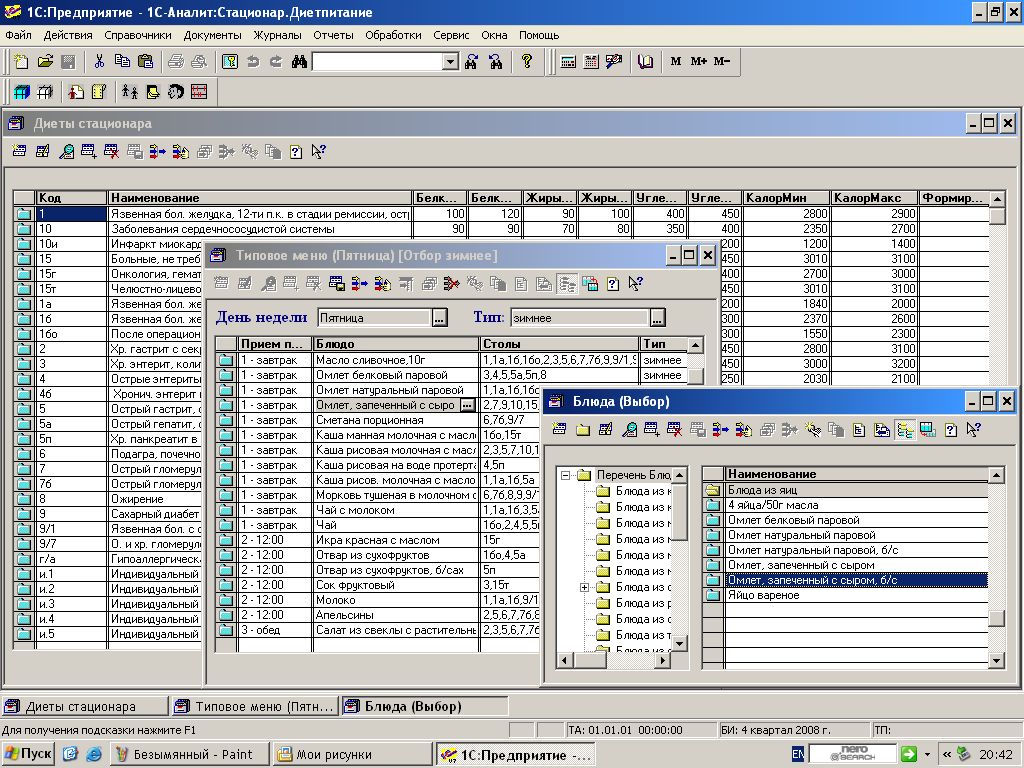This screenshot has height=768, width=1024.
Task: Open the search text dropdown arrow in main toolbar
Action: click(450, 62)
